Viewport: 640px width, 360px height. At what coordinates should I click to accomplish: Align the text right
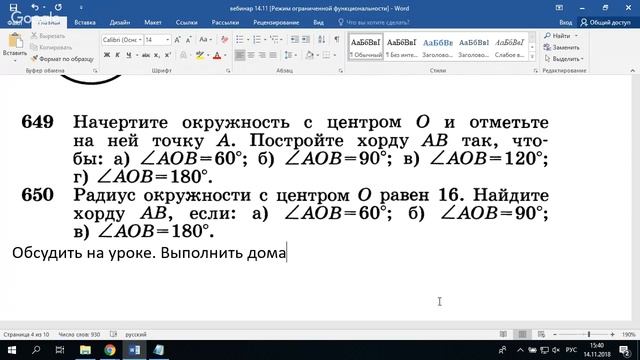pyautogui.click(x=262, y=55)
